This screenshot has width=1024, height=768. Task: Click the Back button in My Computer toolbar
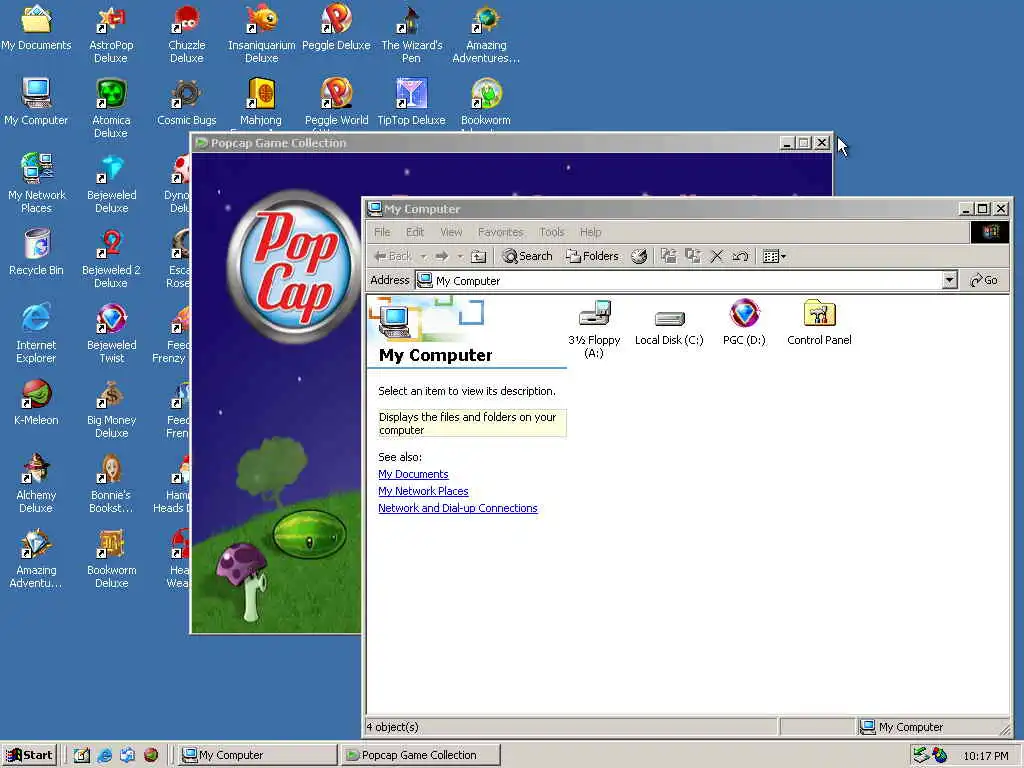(392, 256)
